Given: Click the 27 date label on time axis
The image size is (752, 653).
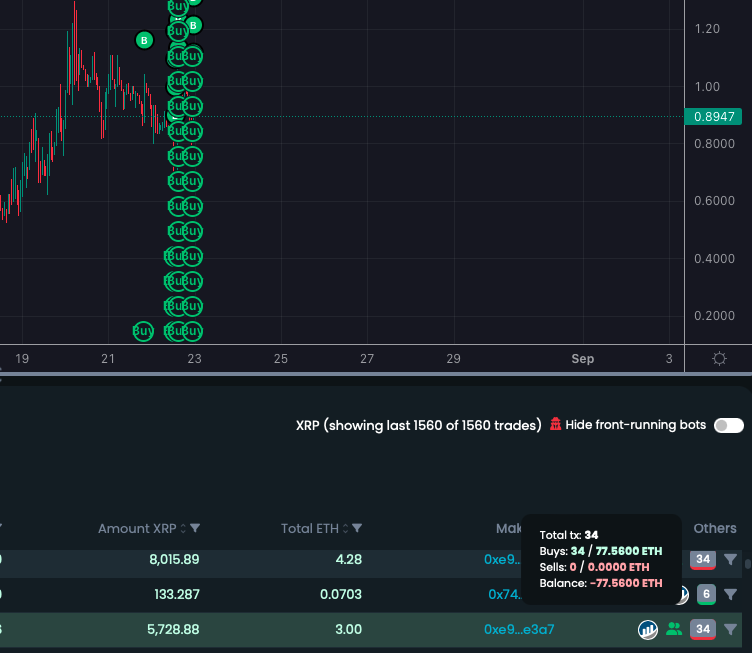Looking at the screenshot, I should coord(367,359).
